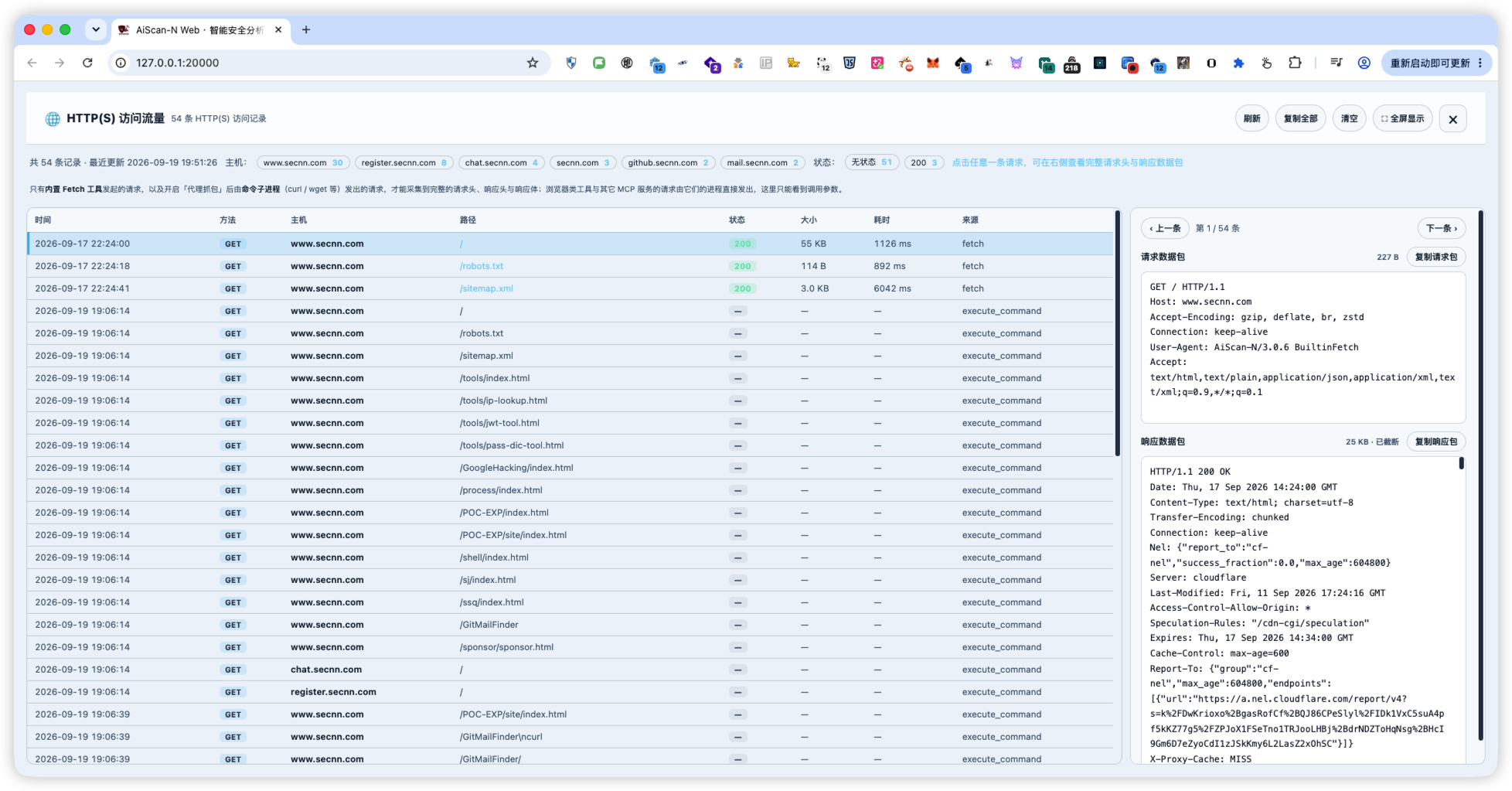The height and width of the screenshot is (791, 1512).
Task: Filter by host chat.secnn.com chip
Action: pyautogui.click(x=501, y=162)
